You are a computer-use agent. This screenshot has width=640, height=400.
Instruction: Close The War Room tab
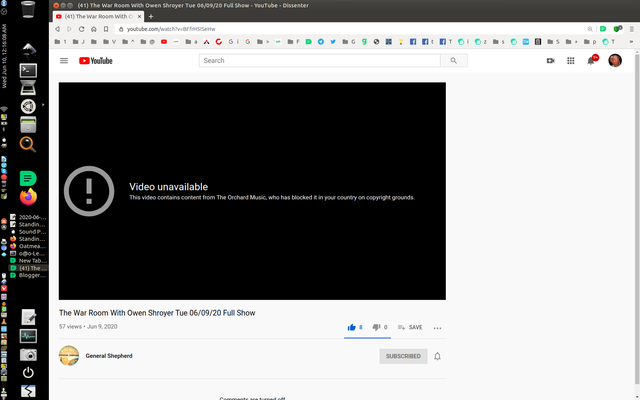139,17
